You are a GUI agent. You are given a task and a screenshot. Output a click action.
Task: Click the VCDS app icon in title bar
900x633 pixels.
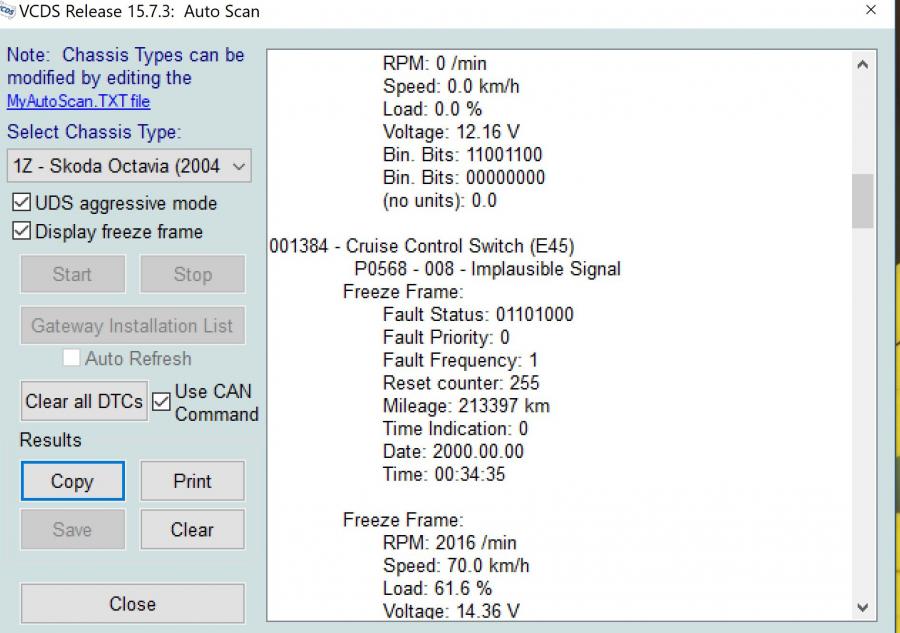pyautogui.click(x=9, y=10)
